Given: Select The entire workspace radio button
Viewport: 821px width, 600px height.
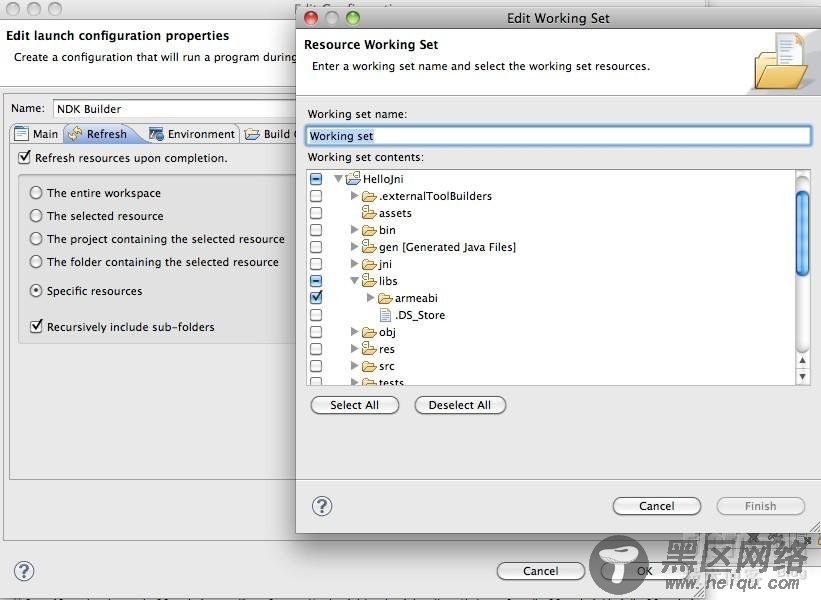Looking at the screenshot, I should pos(36,193).
